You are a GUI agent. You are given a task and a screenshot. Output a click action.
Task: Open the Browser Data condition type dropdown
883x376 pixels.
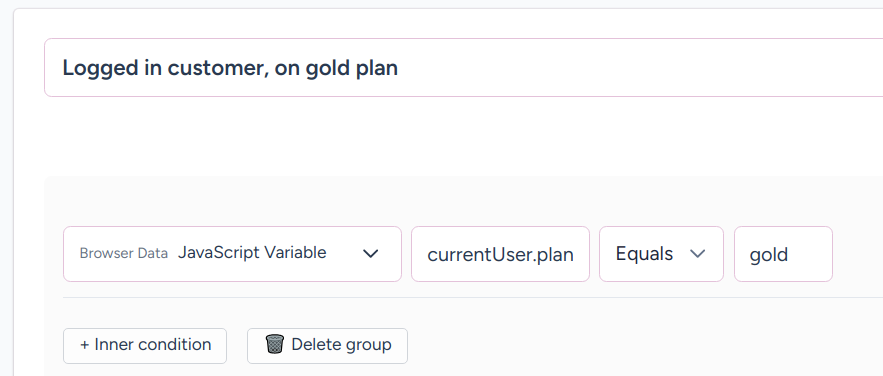[x=232, y=254]
